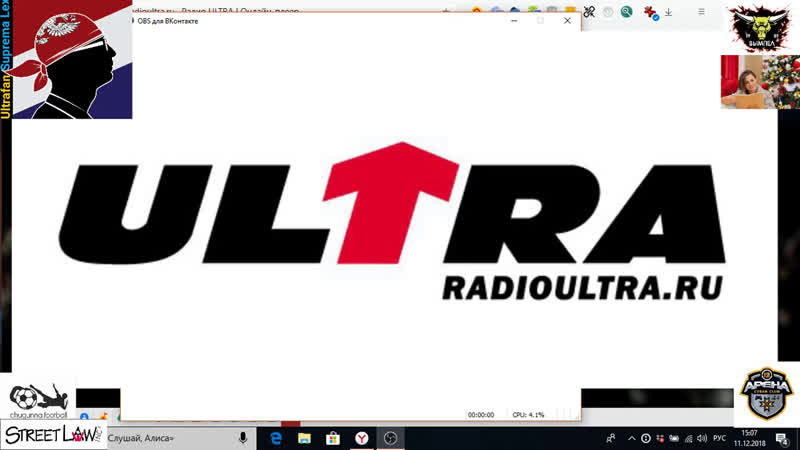Expand hidden system tray icons
800x450 pixels.
tap(631, 438)
